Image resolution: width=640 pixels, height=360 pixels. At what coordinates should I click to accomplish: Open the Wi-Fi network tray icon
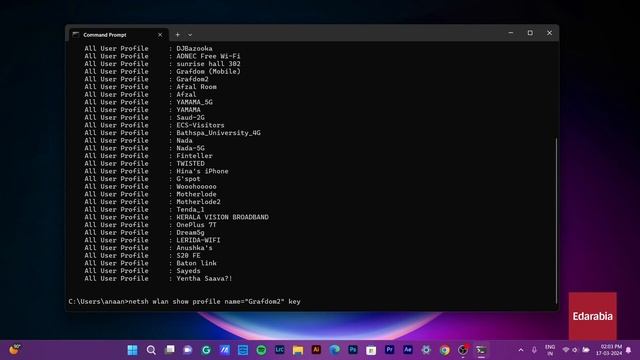click(566, 350)
